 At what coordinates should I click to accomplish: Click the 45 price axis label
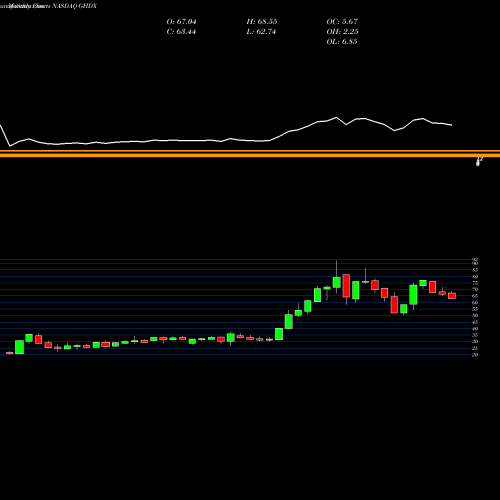point(475,322)
